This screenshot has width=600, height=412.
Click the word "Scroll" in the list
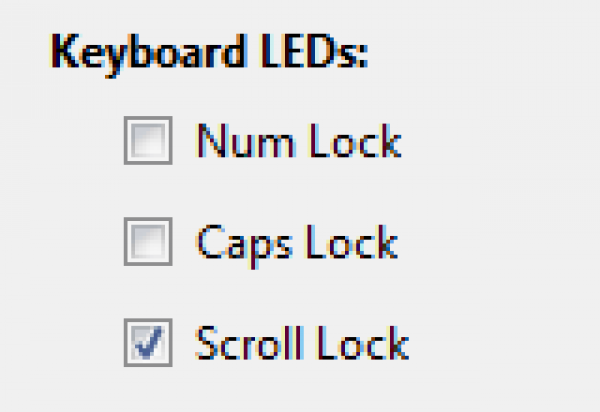(x=249, y=344)
